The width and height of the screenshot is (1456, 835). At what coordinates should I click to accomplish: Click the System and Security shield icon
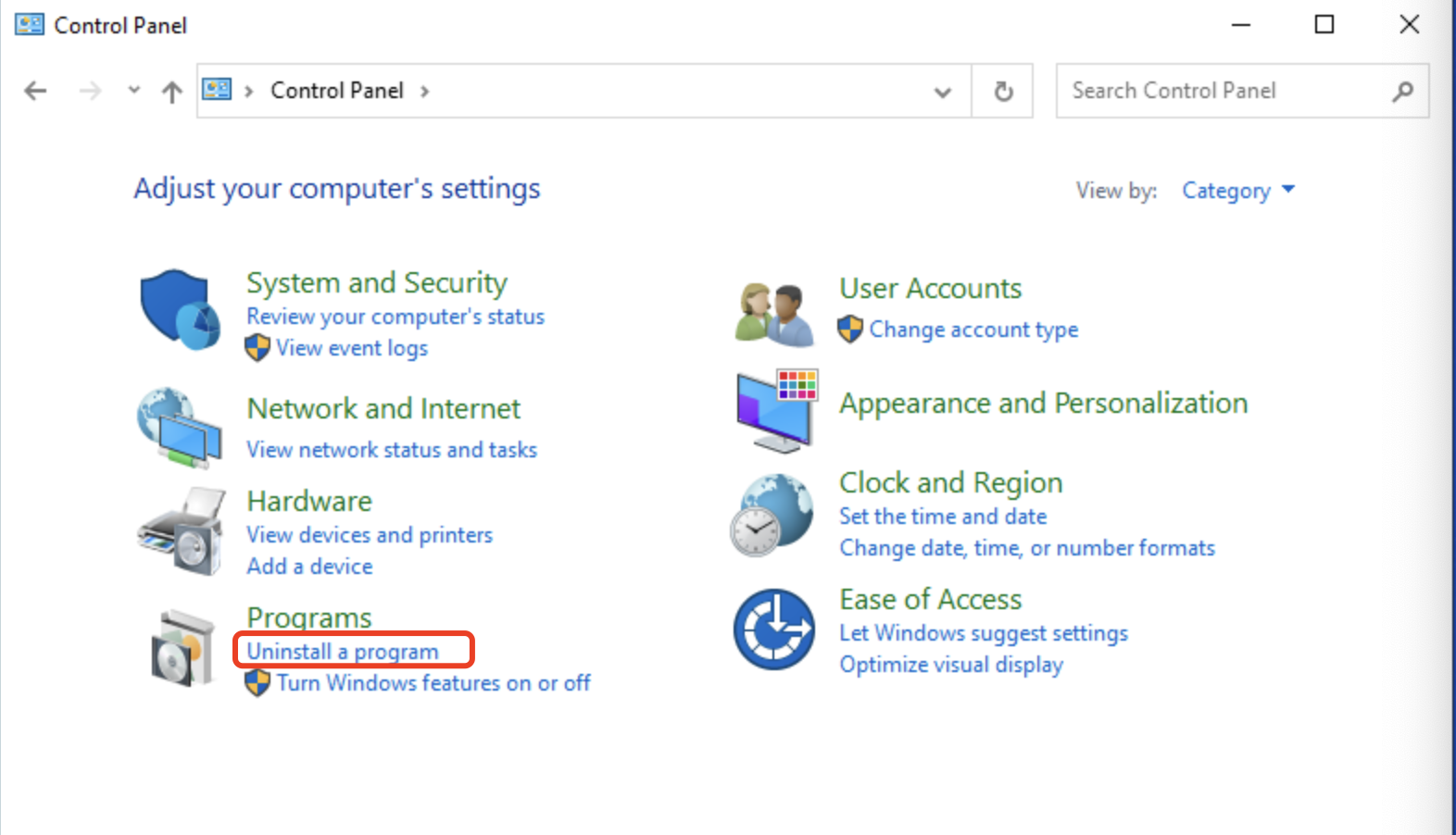point(180,309)
